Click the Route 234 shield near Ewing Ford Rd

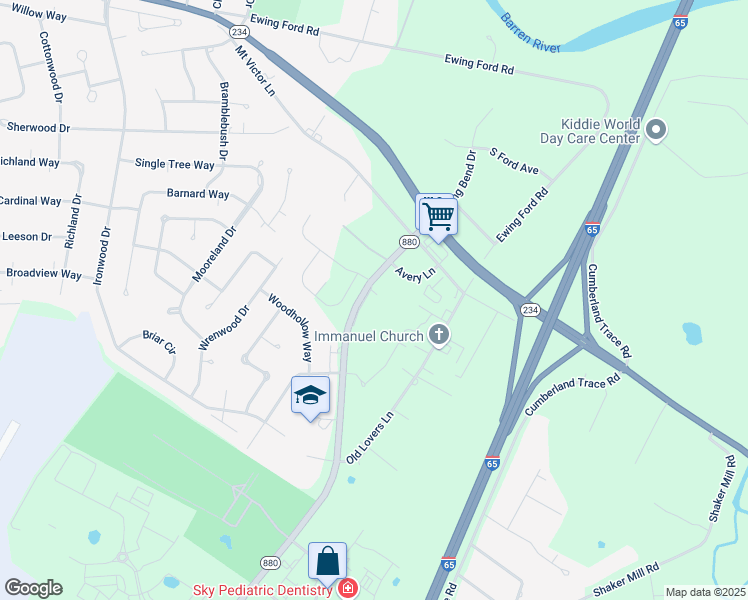pyautogui.click(x=239, y=32)
